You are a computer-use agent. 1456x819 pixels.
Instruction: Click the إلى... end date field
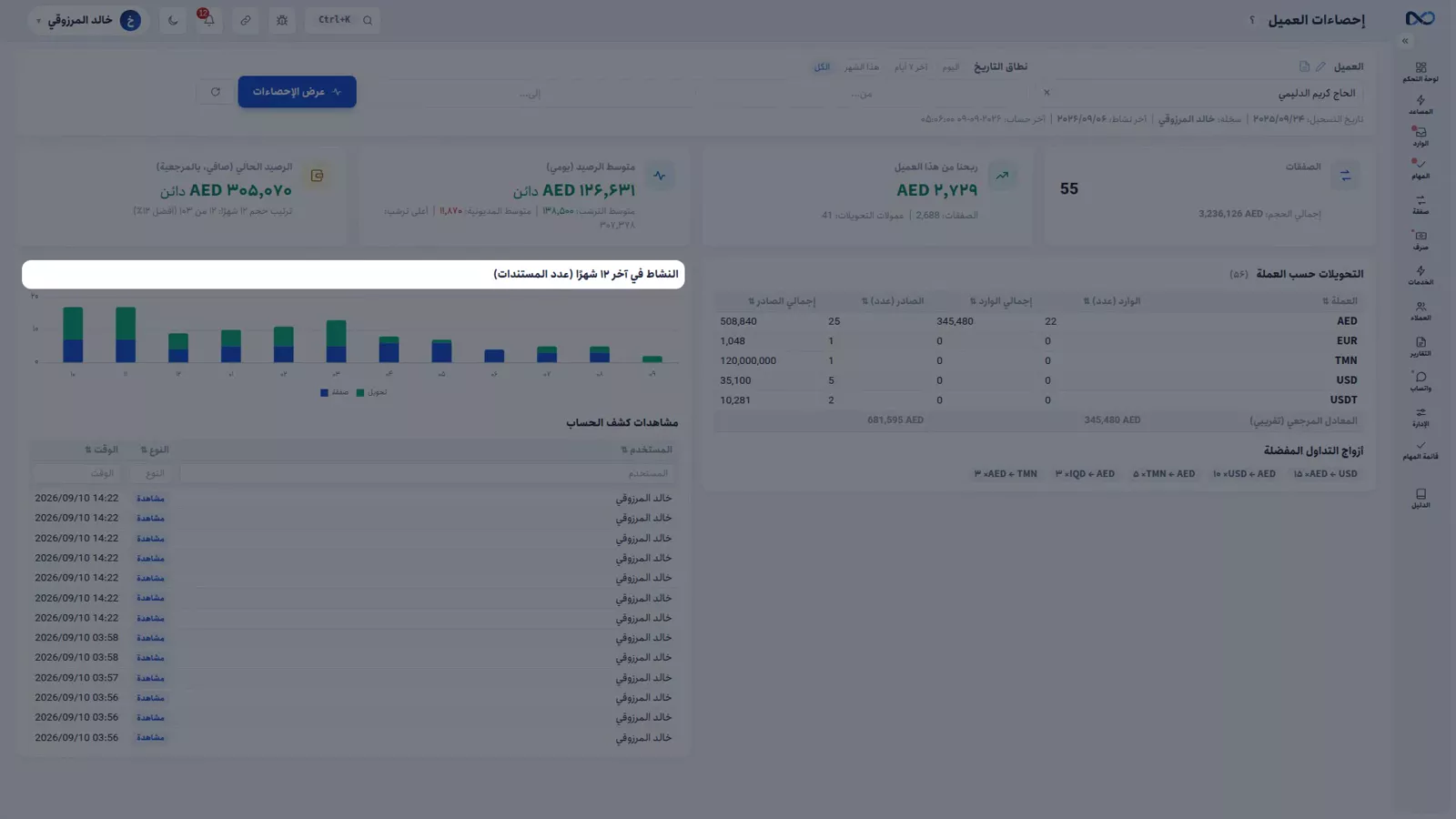click(x=531, y=94)
